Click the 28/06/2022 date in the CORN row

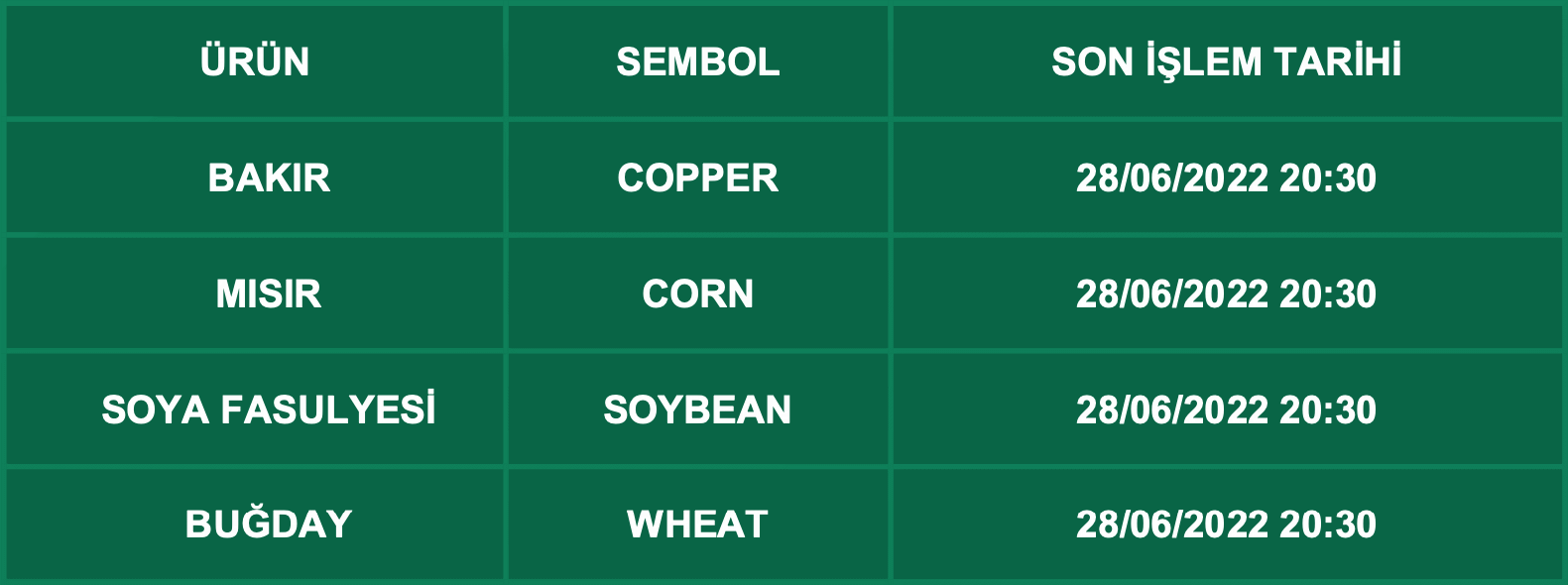click(x=1171, y=293)
